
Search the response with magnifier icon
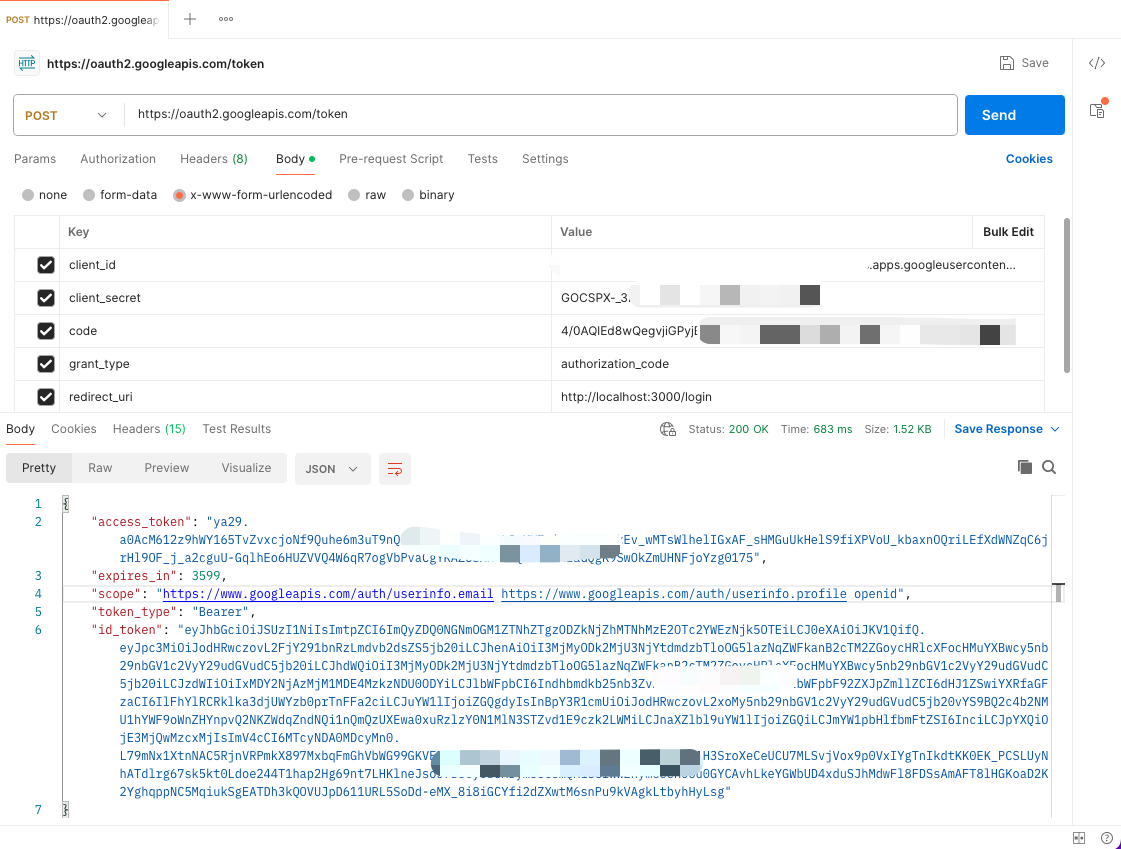click(1049, 467)
